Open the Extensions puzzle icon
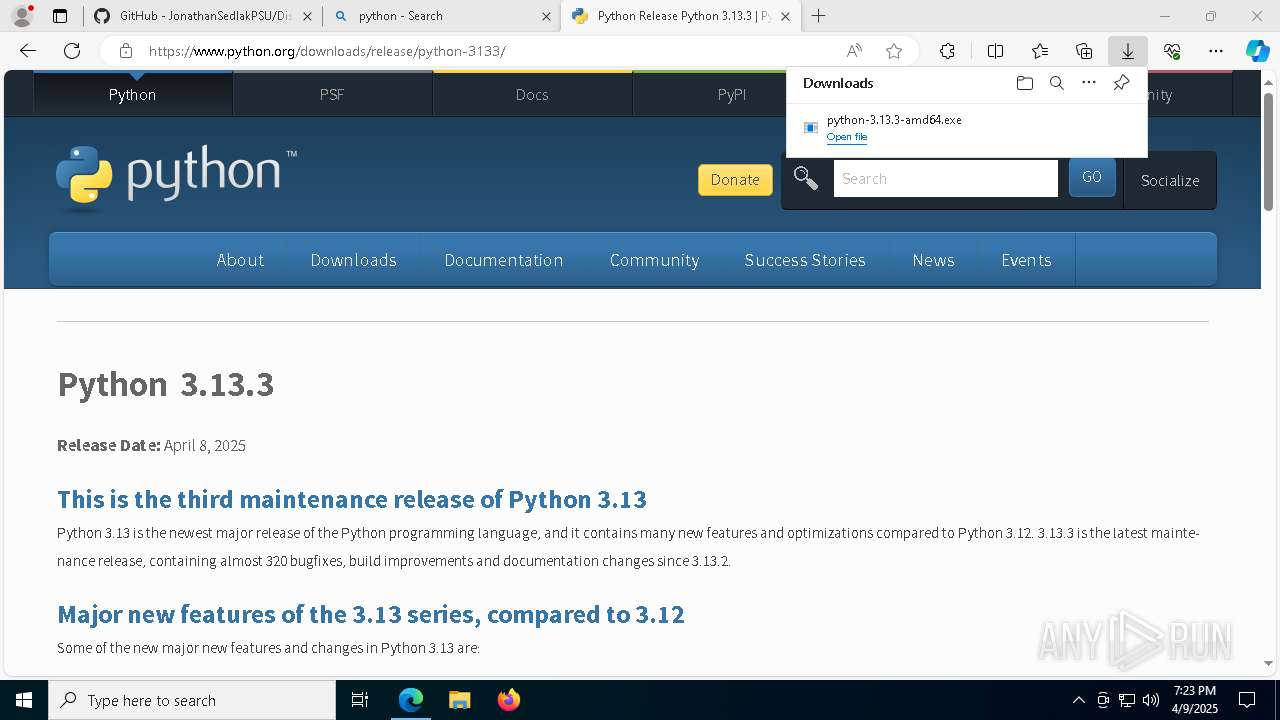The image size is (1280, 720). click(947, 51)
